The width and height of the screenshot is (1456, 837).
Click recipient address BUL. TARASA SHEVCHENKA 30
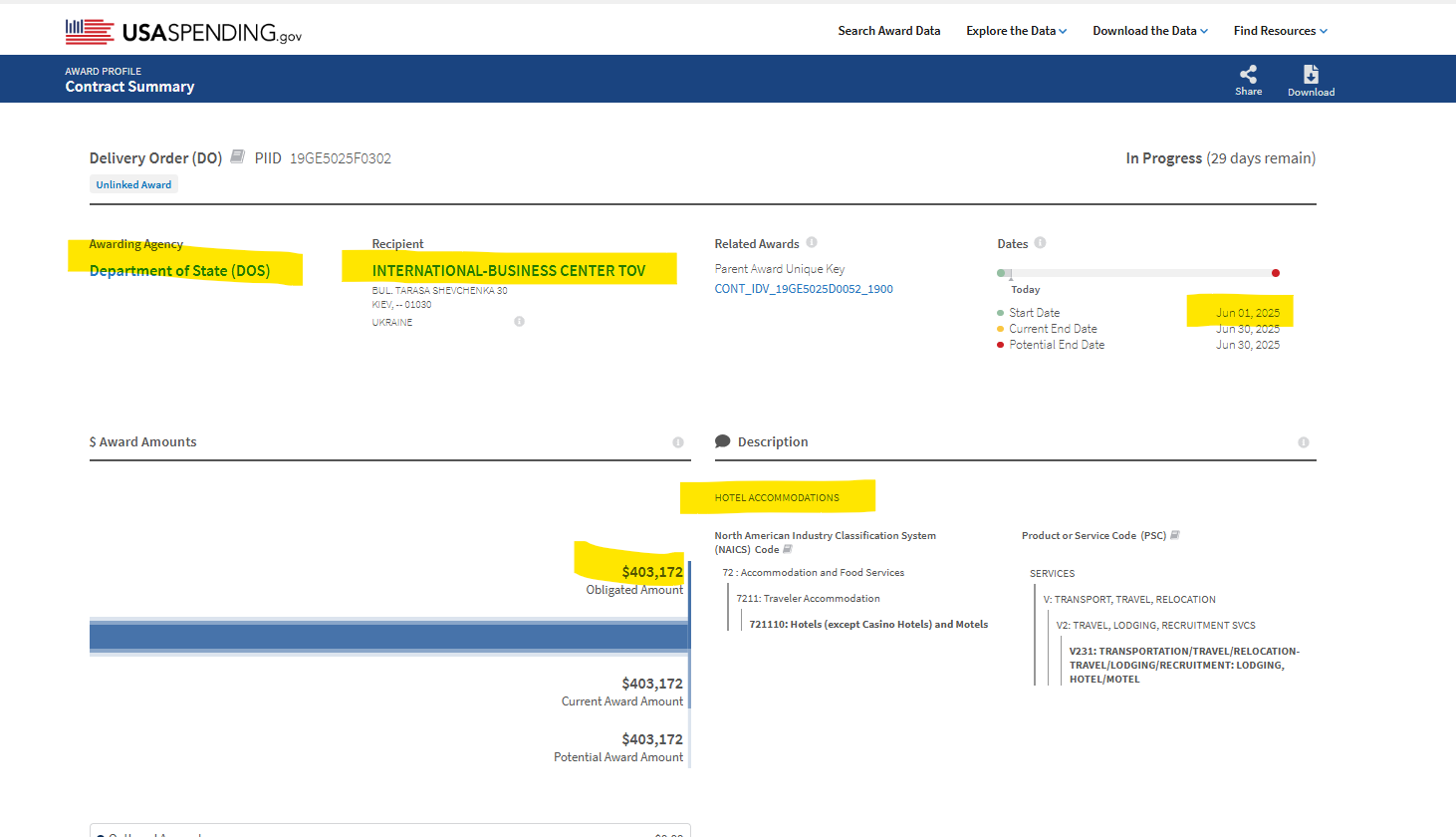click(440, 291)
